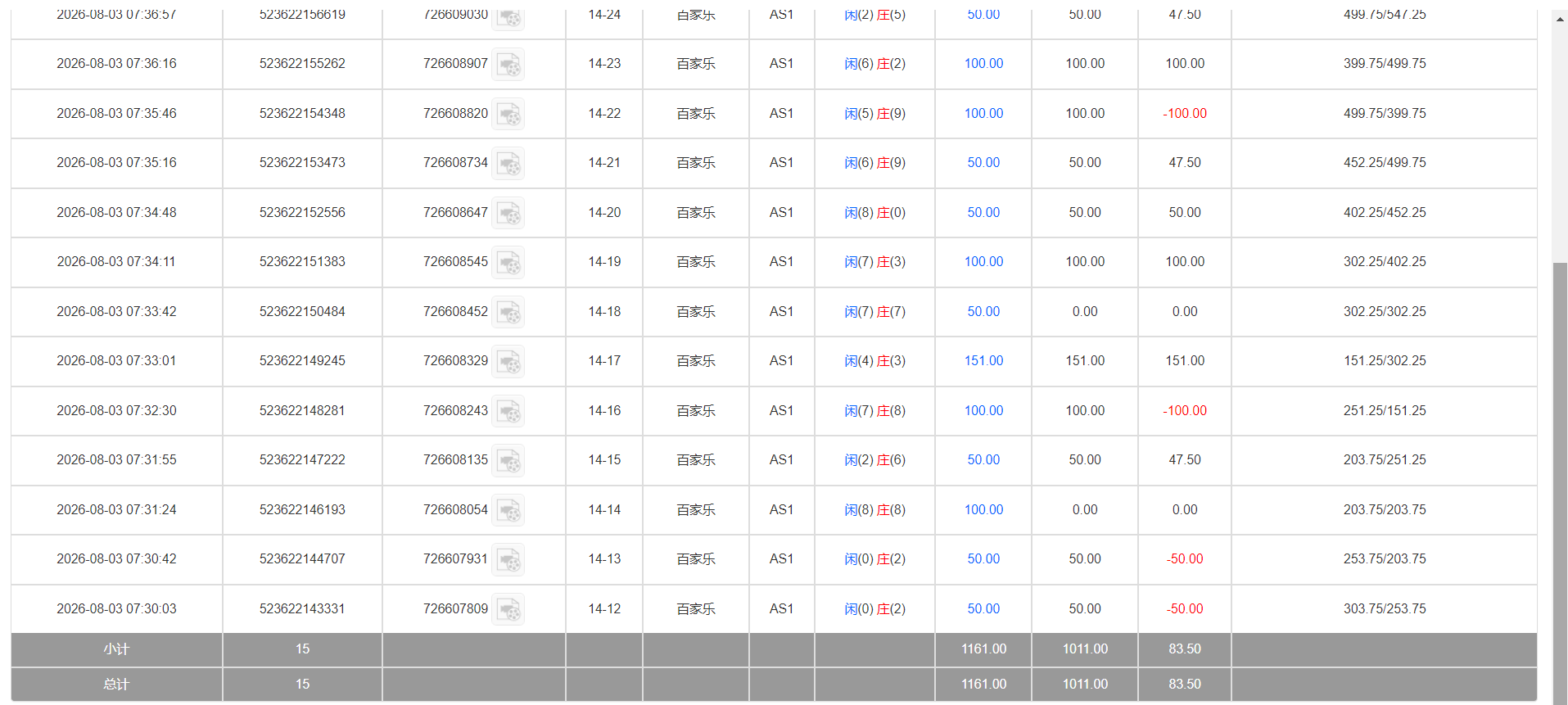Click blue bet amount 100.00 in row 14-22
The width and height of the screenshot is (1568, 705).
click(983, 114)
